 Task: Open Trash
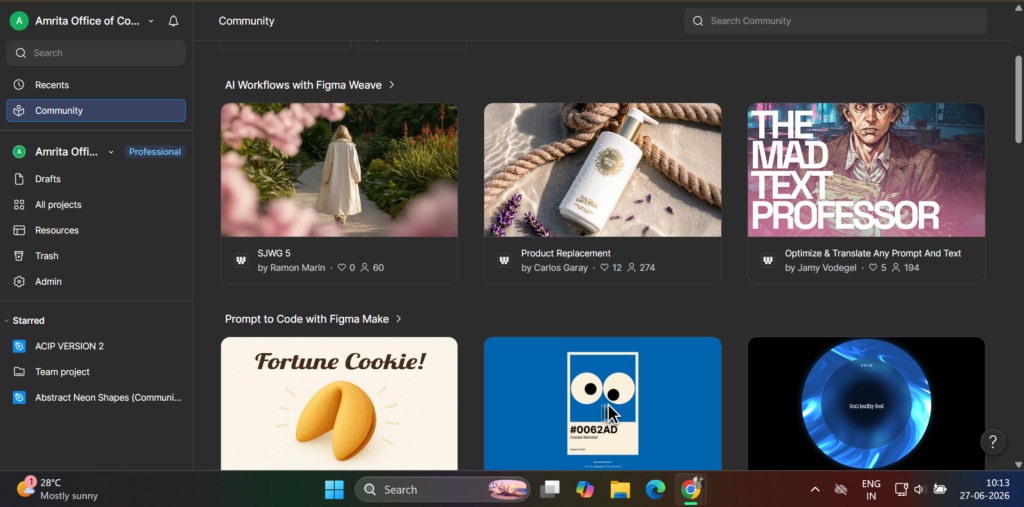pyautogui.click(x=96, y=256)
